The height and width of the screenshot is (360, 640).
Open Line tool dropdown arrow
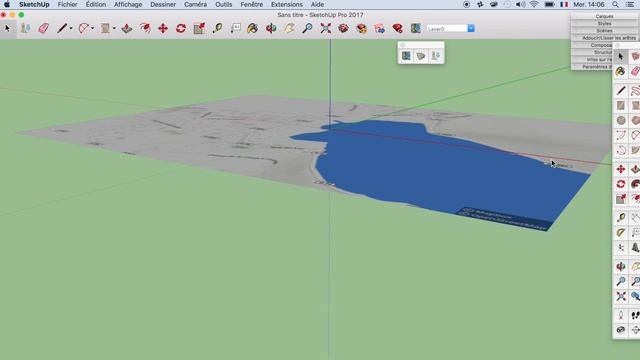pos(71,28)
